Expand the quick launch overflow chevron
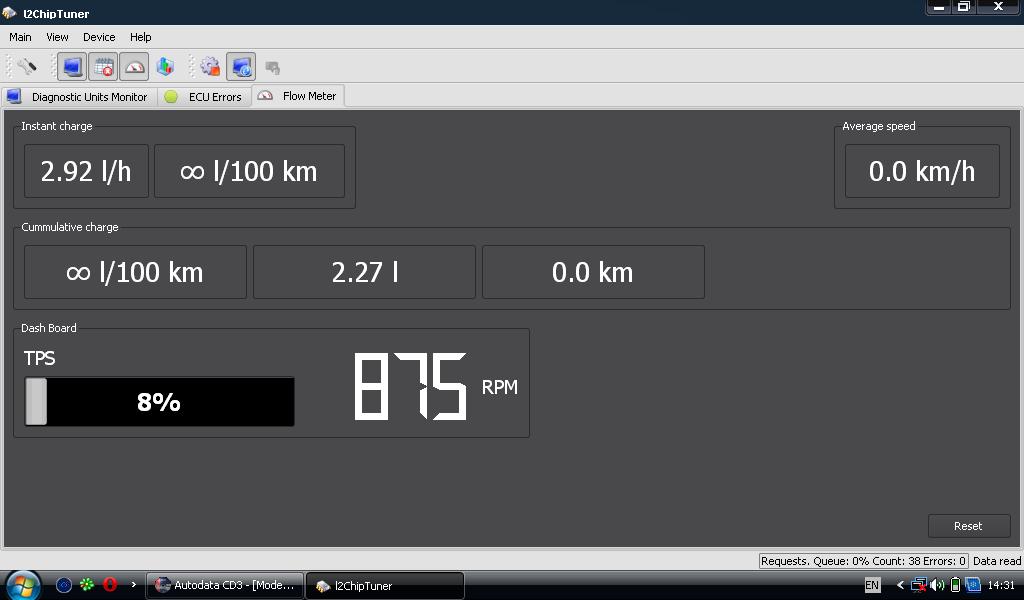This screenshot has width=1024, height=600. [133, 584]
